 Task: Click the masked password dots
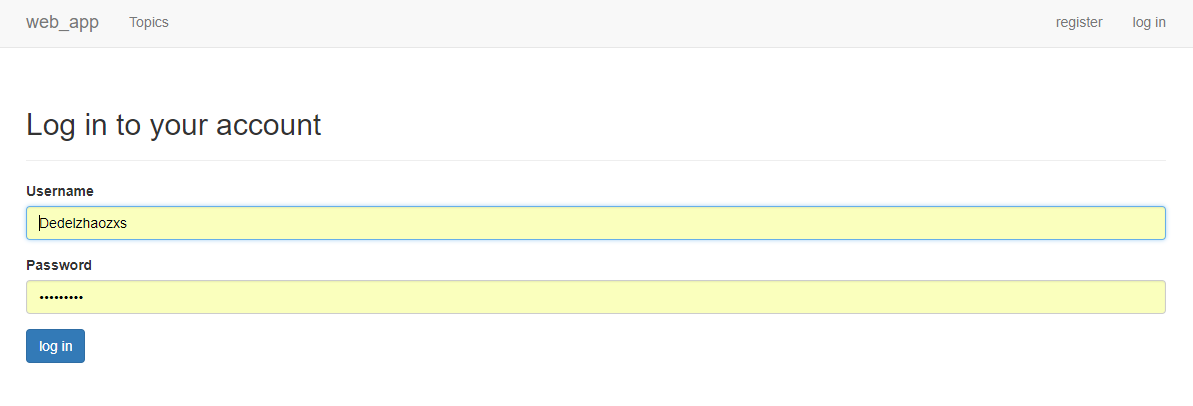[61, 297]
